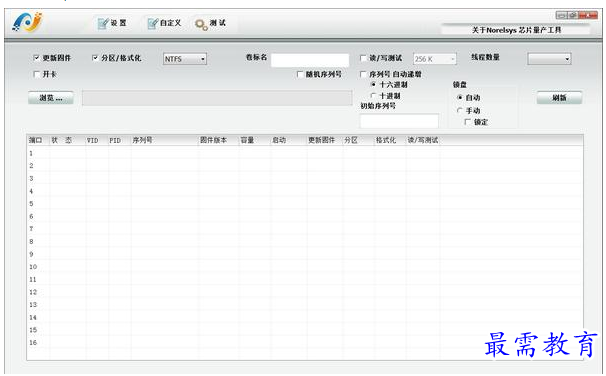Select the 自动 lock-disk radio button

click(460, 97)
